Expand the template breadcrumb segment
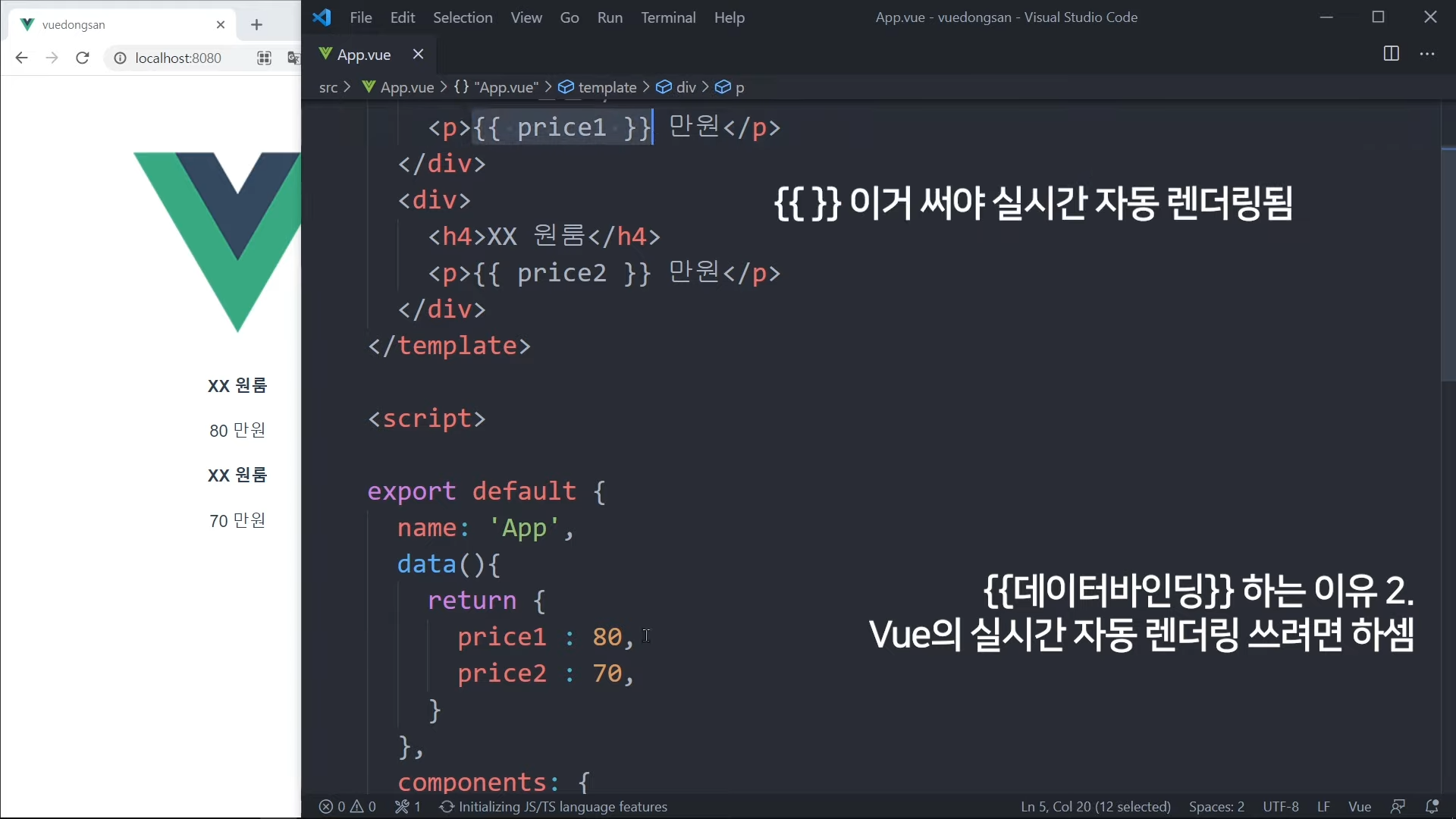Screen dimensions: 1456x819 pos(607,87)
